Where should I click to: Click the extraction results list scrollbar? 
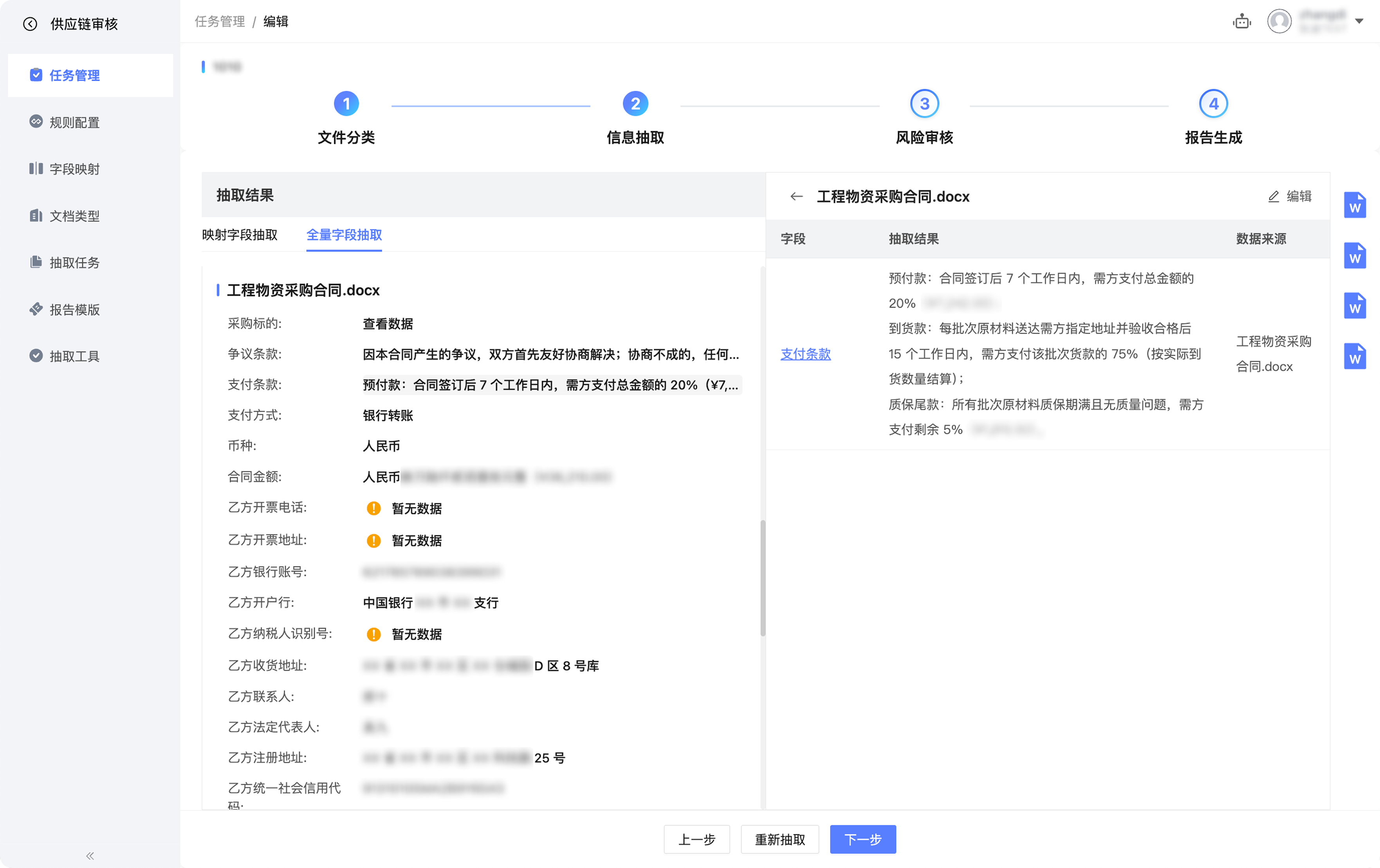point(762,578)
